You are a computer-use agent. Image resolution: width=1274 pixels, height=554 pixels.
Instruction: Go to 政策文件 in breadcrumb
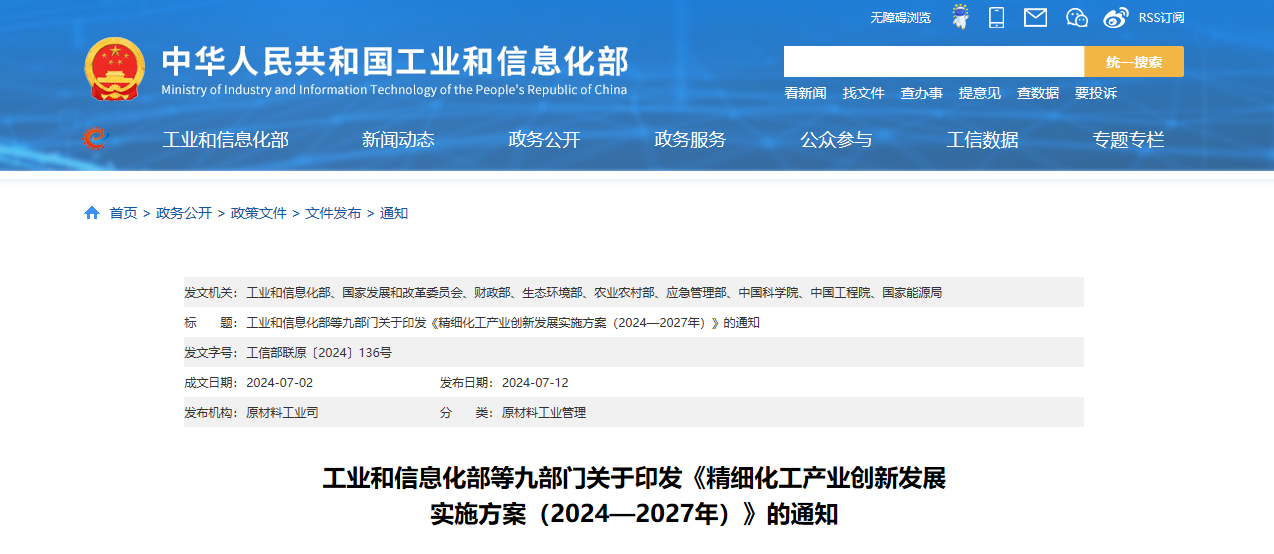[x=258, y=213]
